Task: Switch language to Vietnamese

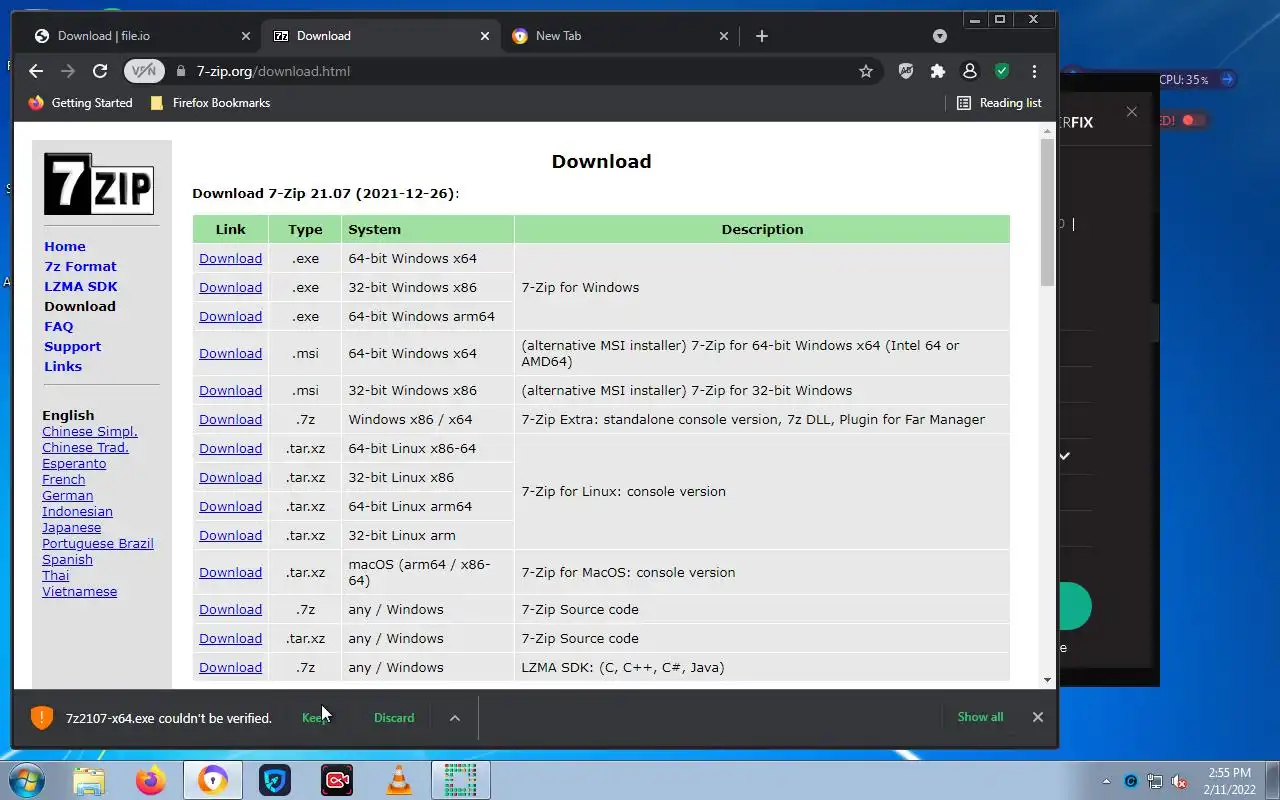Action: 79,591
